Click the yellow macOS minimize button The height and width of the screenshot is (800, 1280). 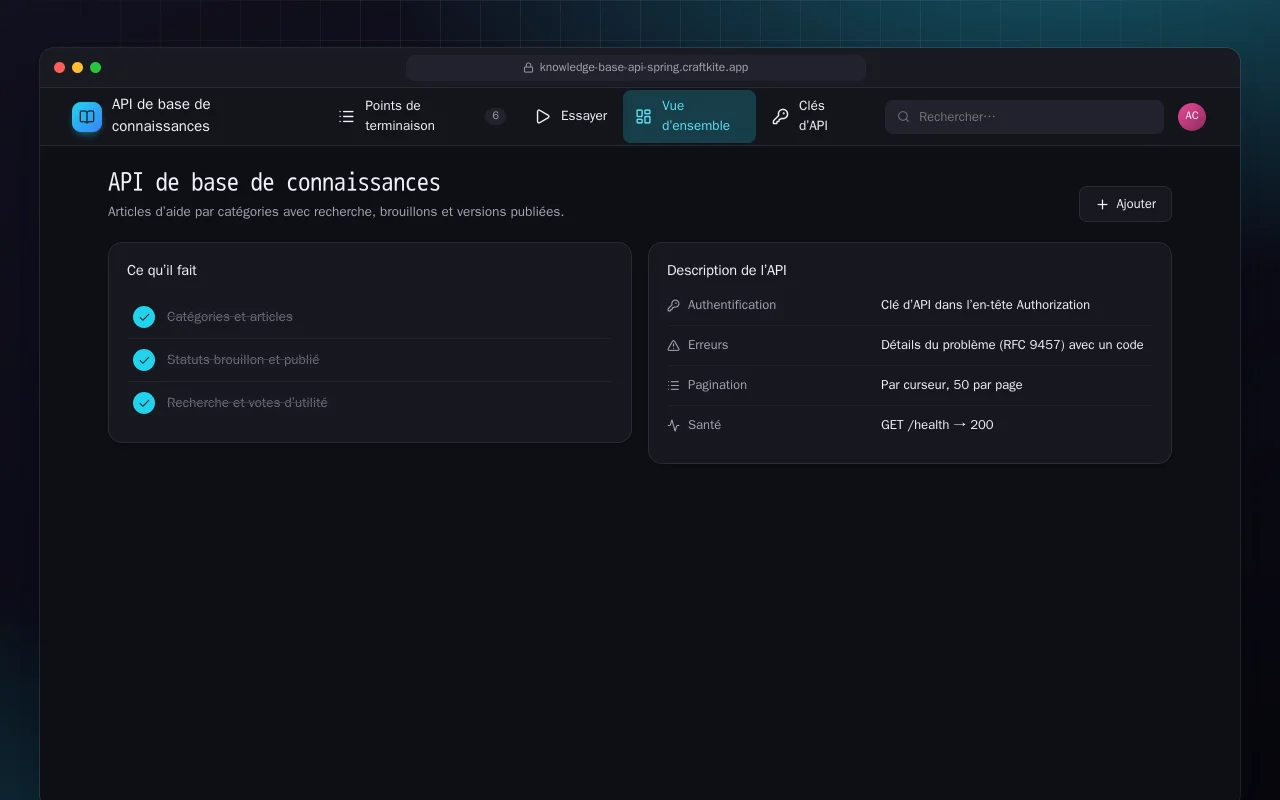(x=78, y=68)
